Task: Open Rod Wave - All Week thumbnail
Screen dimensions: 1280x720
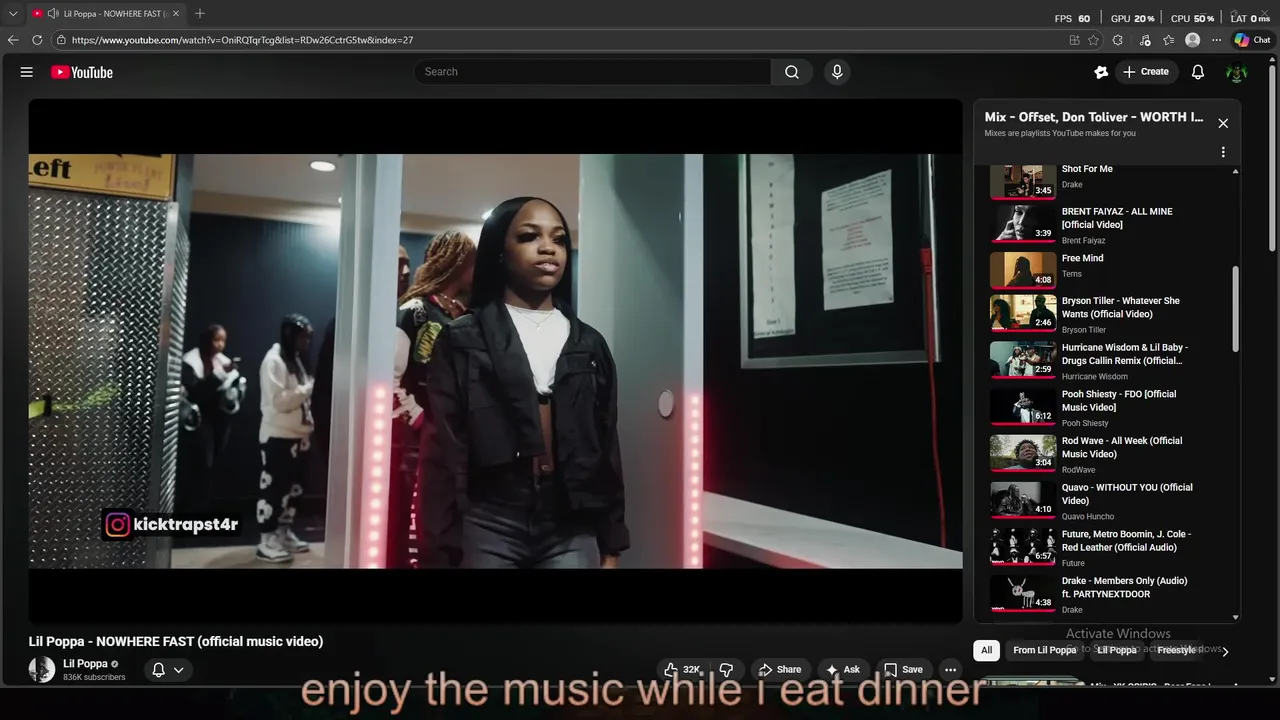Action: tap(1023, 452)
